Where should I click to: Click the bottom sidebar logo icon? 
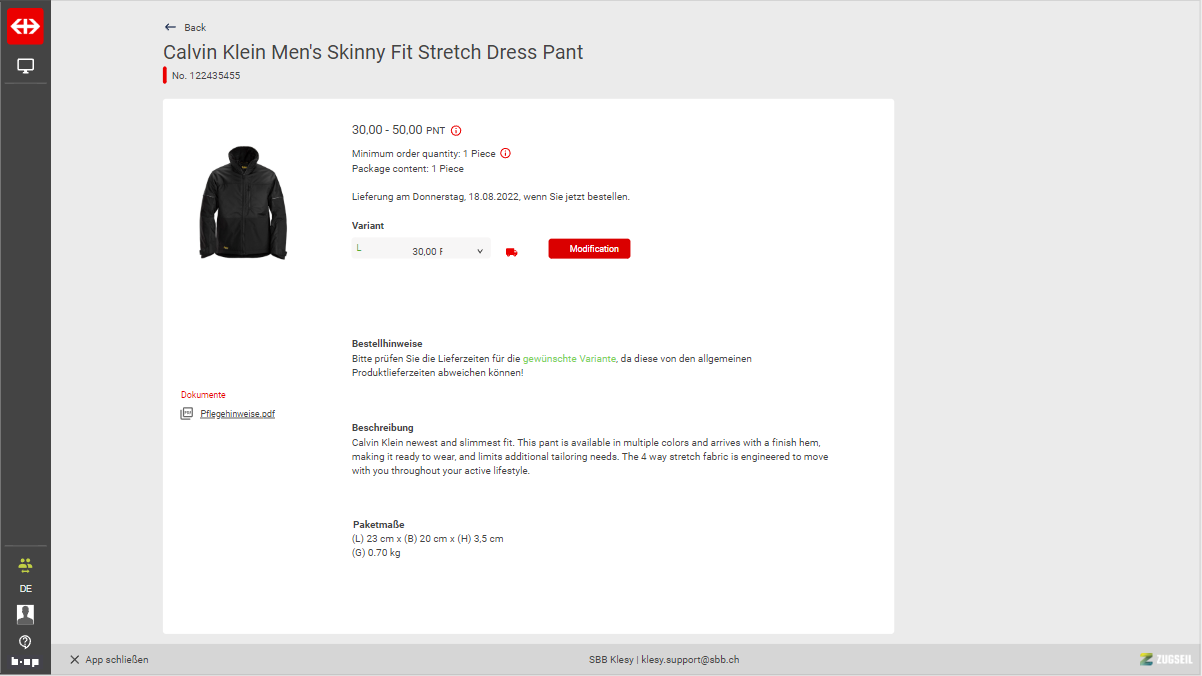tap(25, 662)
